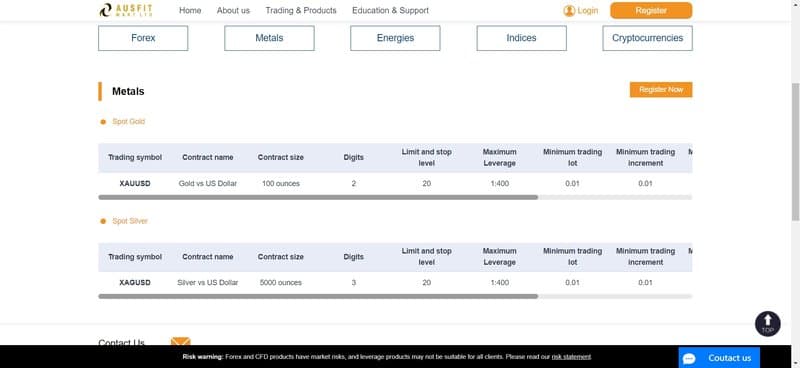This screenshot has height=368, width=800.
Task: Click the orange Register button
Action: tap(651, 10)
